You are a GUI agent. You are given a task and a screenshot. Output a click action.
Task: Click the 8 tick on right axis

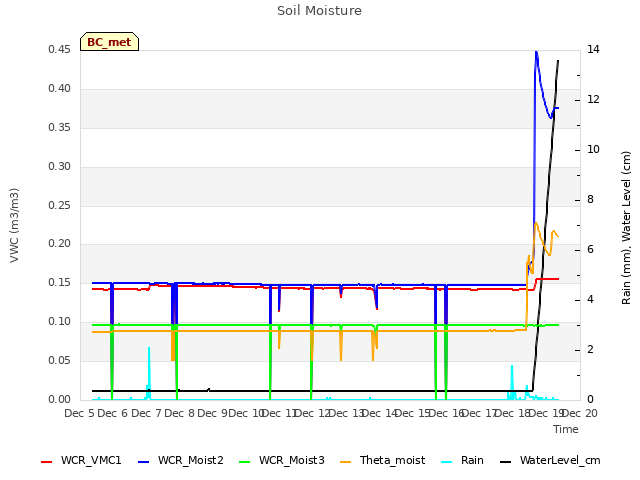pos(591,200)
